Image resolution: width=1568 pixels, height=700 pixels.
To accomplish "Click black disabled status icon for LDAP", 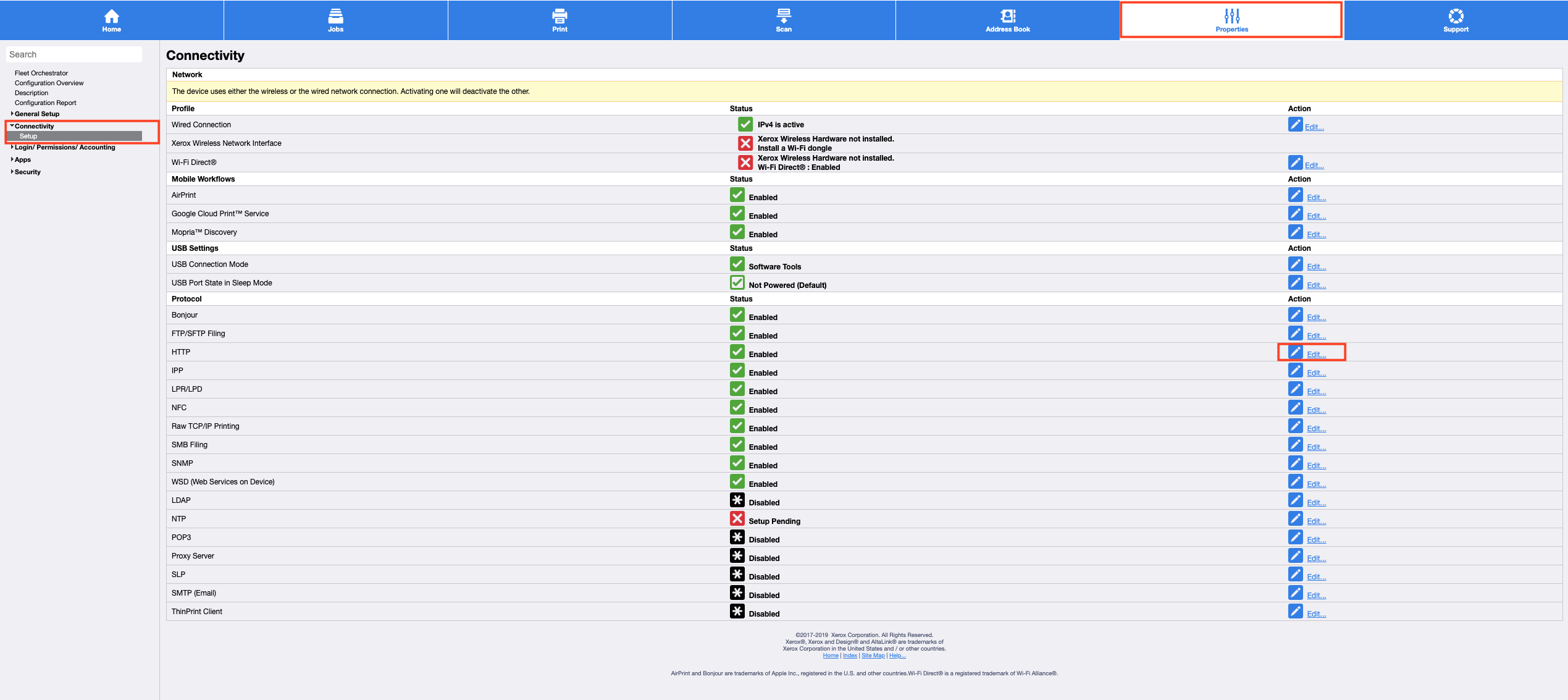I will pyautogui.click(x=737, y=500).
